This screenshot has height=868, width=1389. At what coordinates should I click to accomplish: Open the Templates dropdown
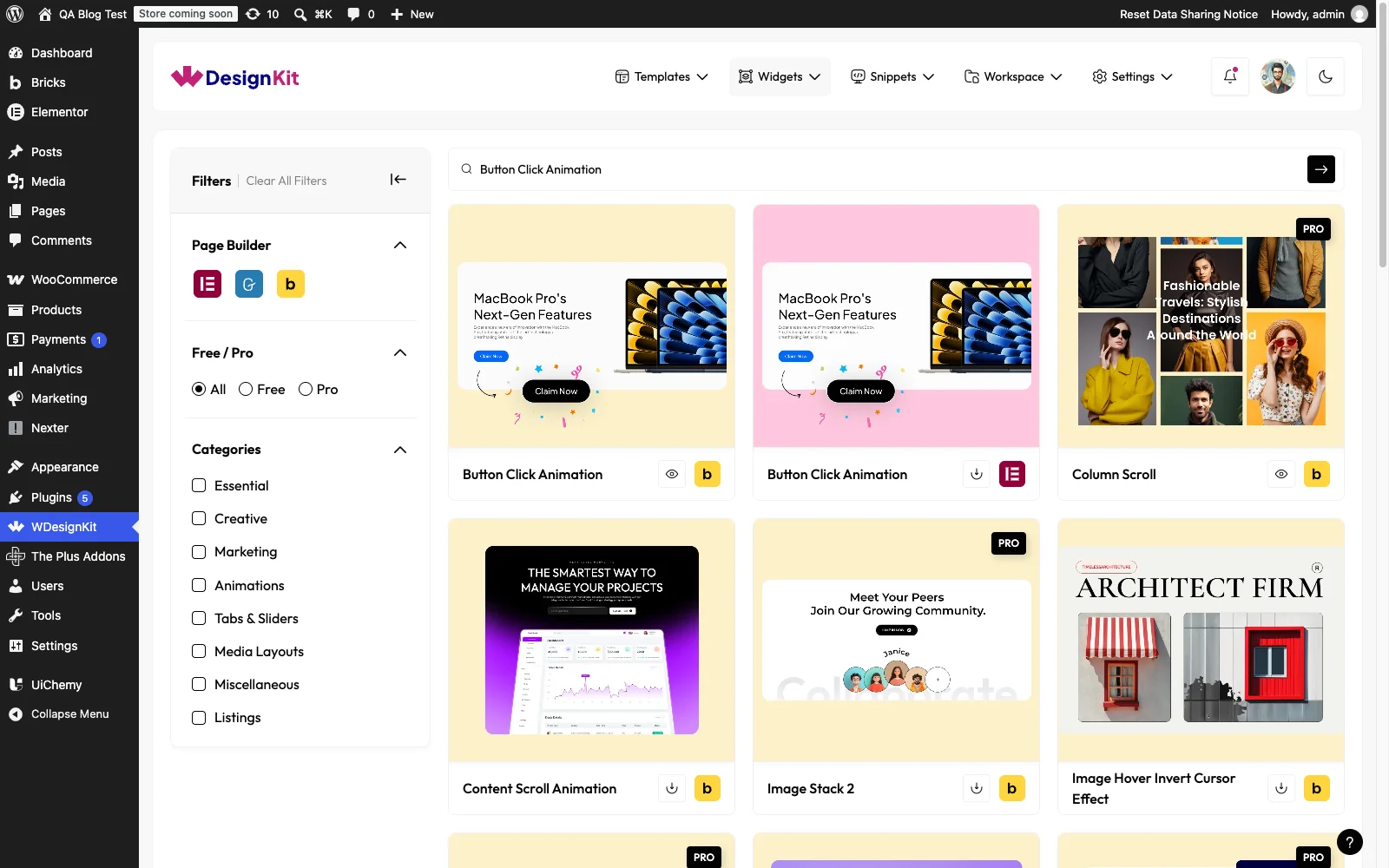point(662,76)
